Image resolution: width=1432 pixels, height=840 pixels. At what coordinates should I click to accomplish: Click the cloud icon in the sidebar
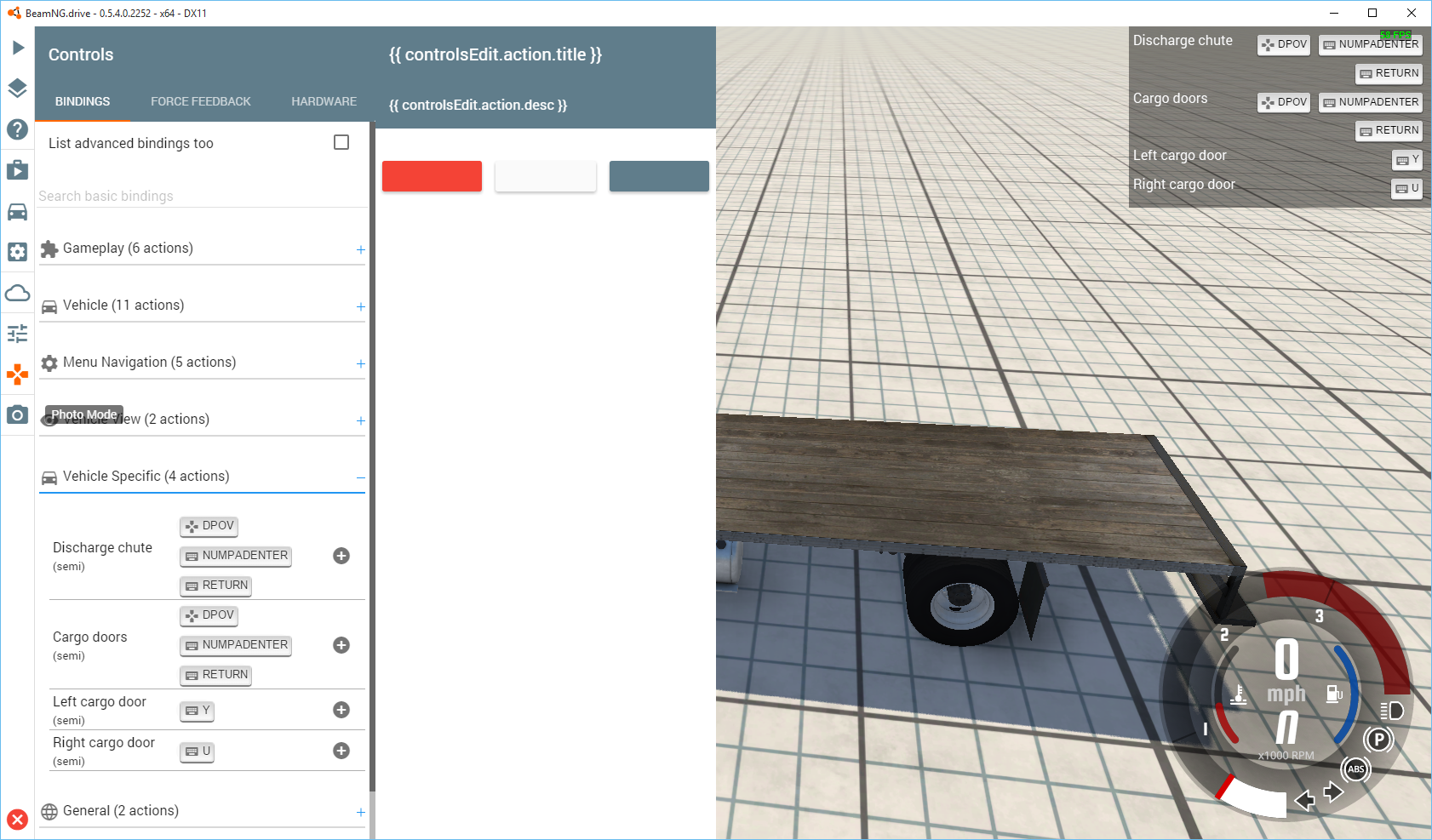pos(18,293)
